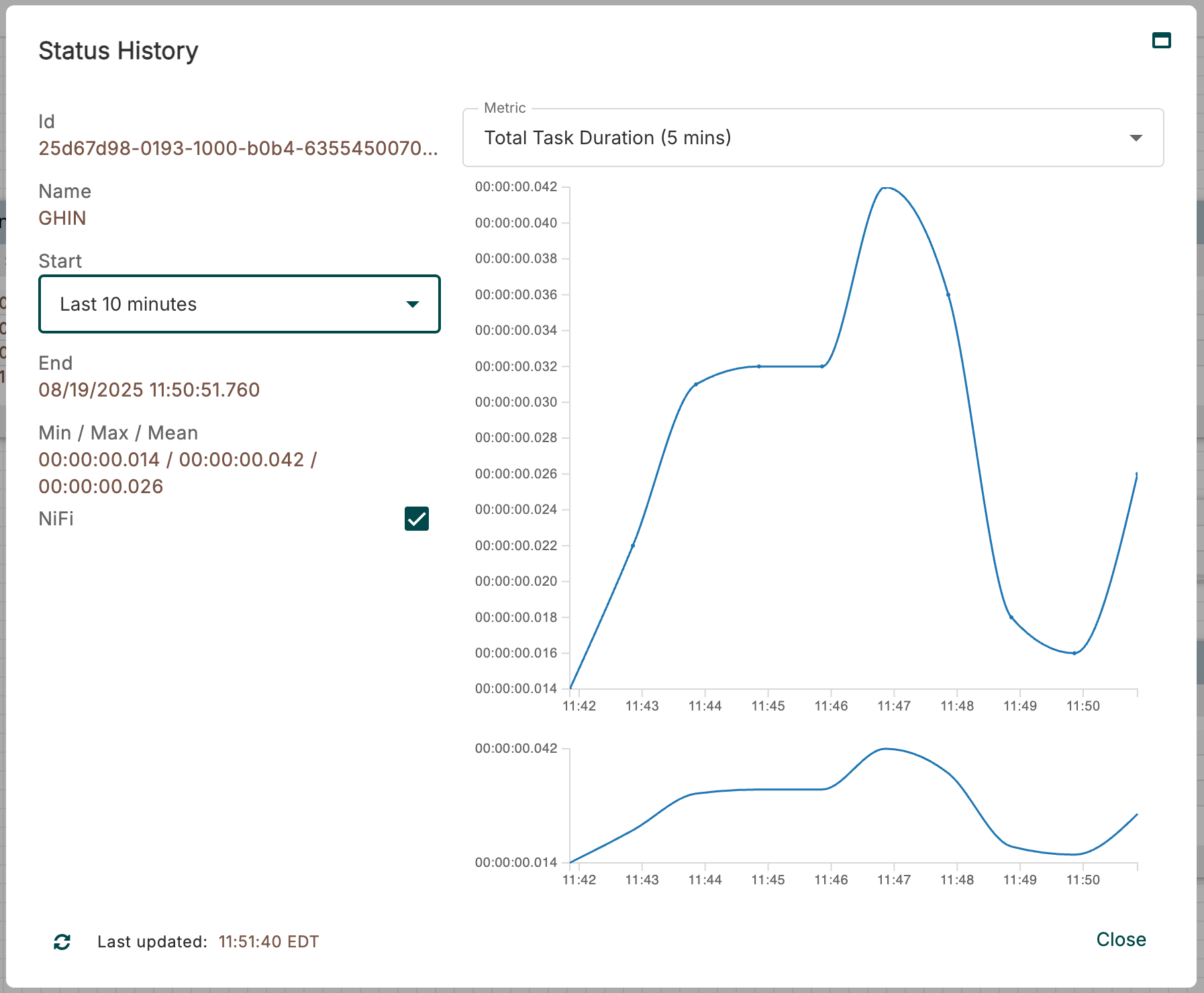Click the processor Id value text
Image resolution: width=1204 pixels, height=993 pixels.
pos(238,148)
